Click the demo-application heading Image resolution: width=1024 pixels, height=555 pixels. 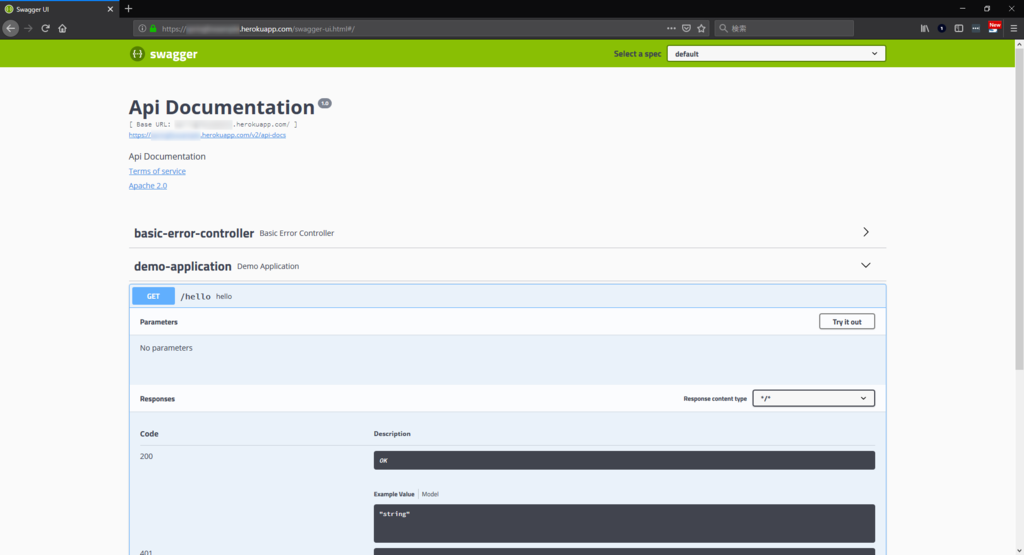tap(183, 266)
